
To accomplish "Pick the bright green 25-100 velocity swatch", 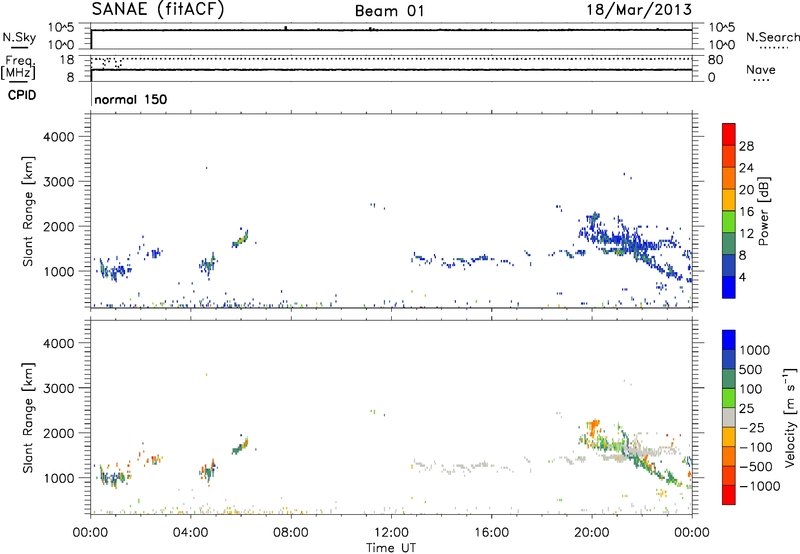I will click(729, 398).
